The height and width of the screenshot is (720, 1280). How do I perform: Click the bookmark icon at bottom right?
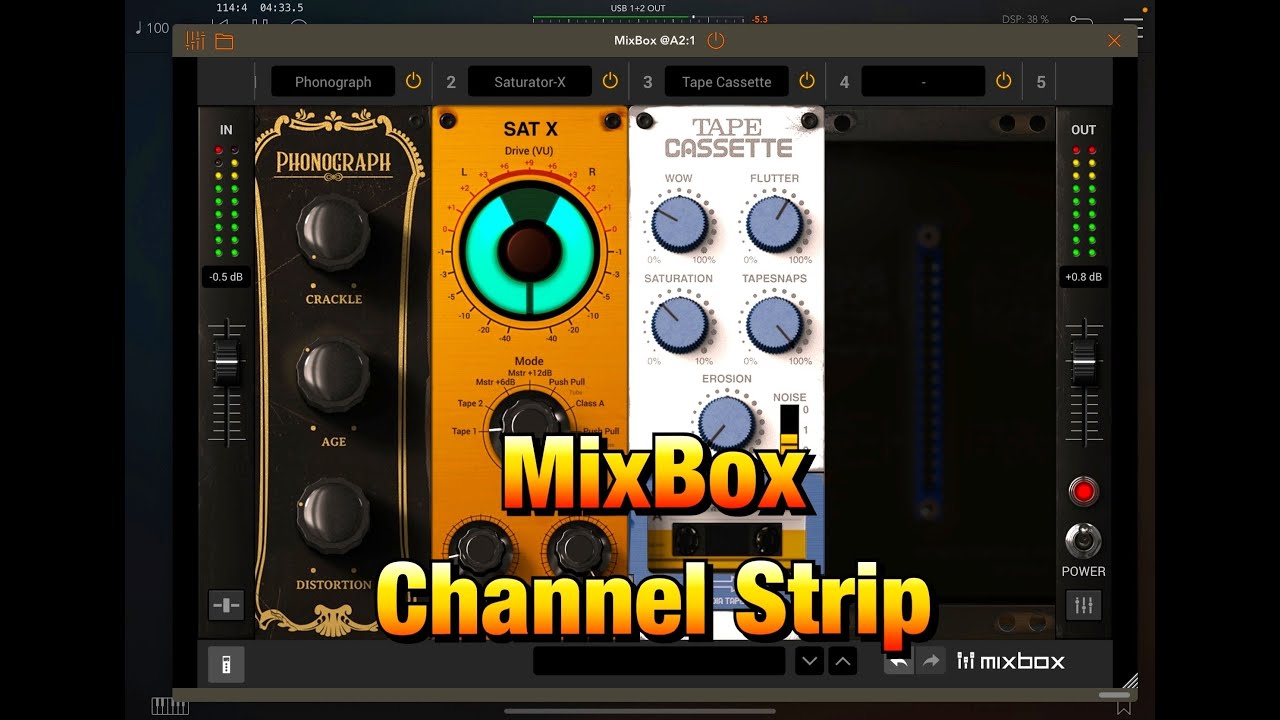coord(1124,708)
